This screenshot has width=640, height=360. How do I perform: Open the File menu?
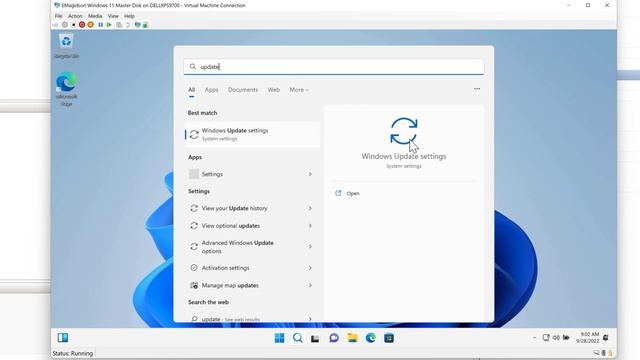pyautogui.click(x=58, y=16)
